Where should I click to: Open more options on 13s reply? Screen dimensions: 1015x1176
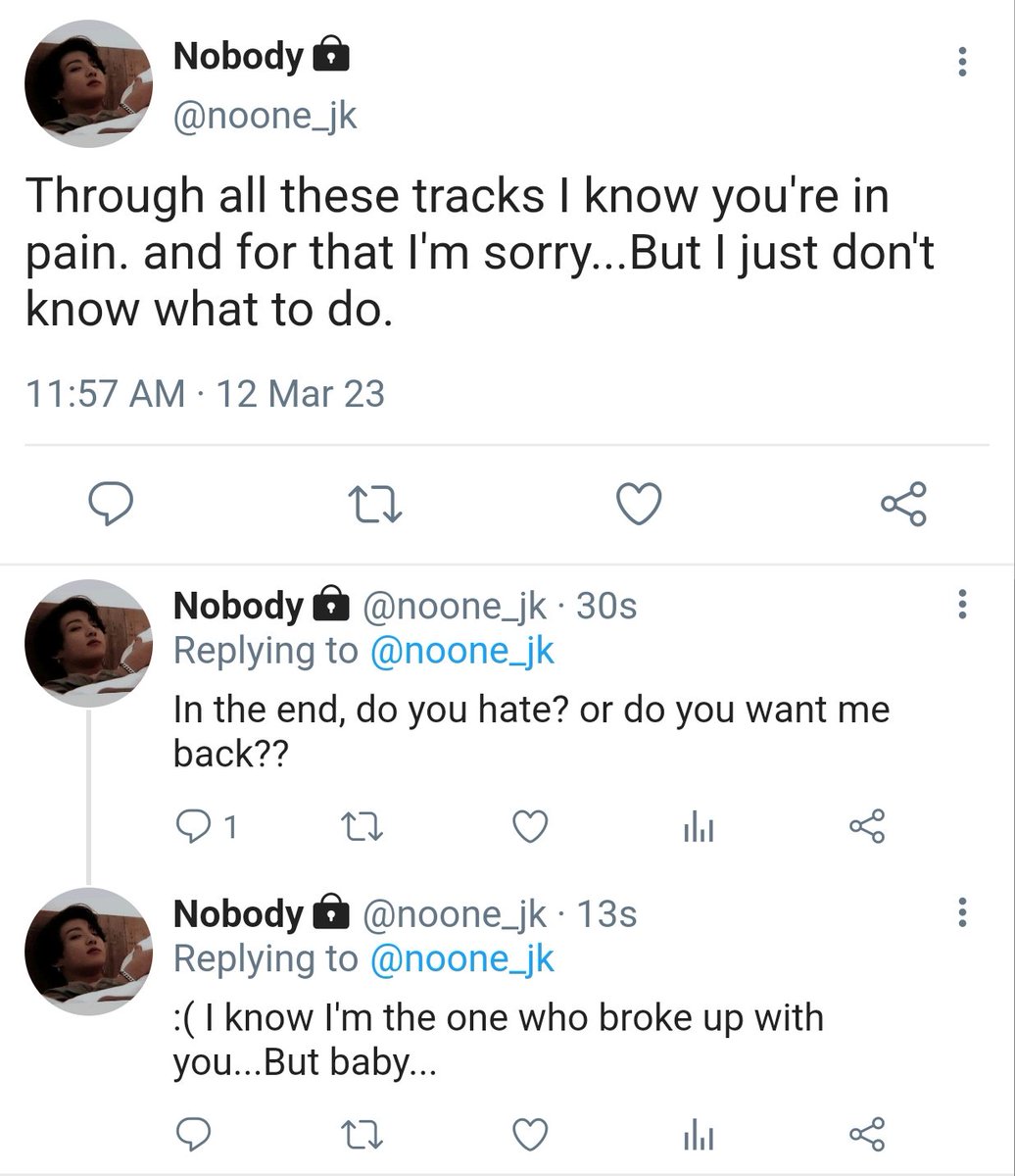tap(962, 913)
